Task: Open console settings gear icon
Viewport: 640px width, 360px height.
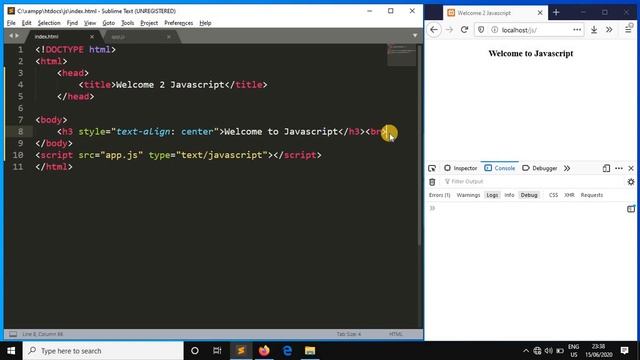Action: (x=631, y=182)
